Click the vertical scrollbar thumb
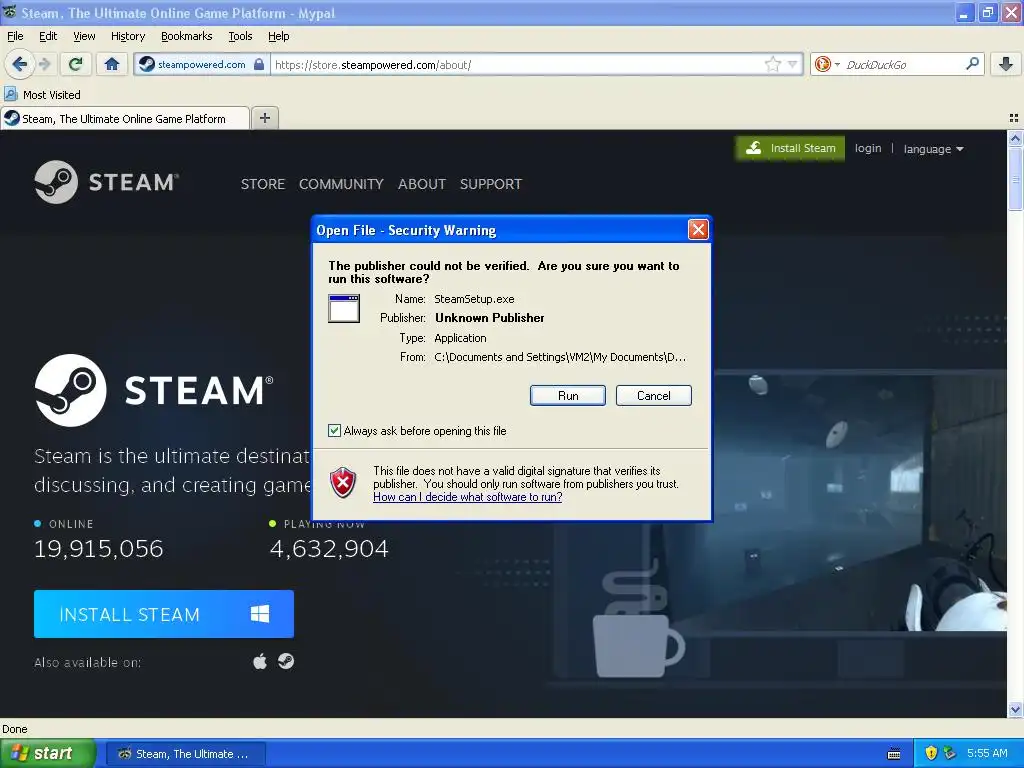The image size is (1024, 768). pyautogui.click(x=1015, y=178)
